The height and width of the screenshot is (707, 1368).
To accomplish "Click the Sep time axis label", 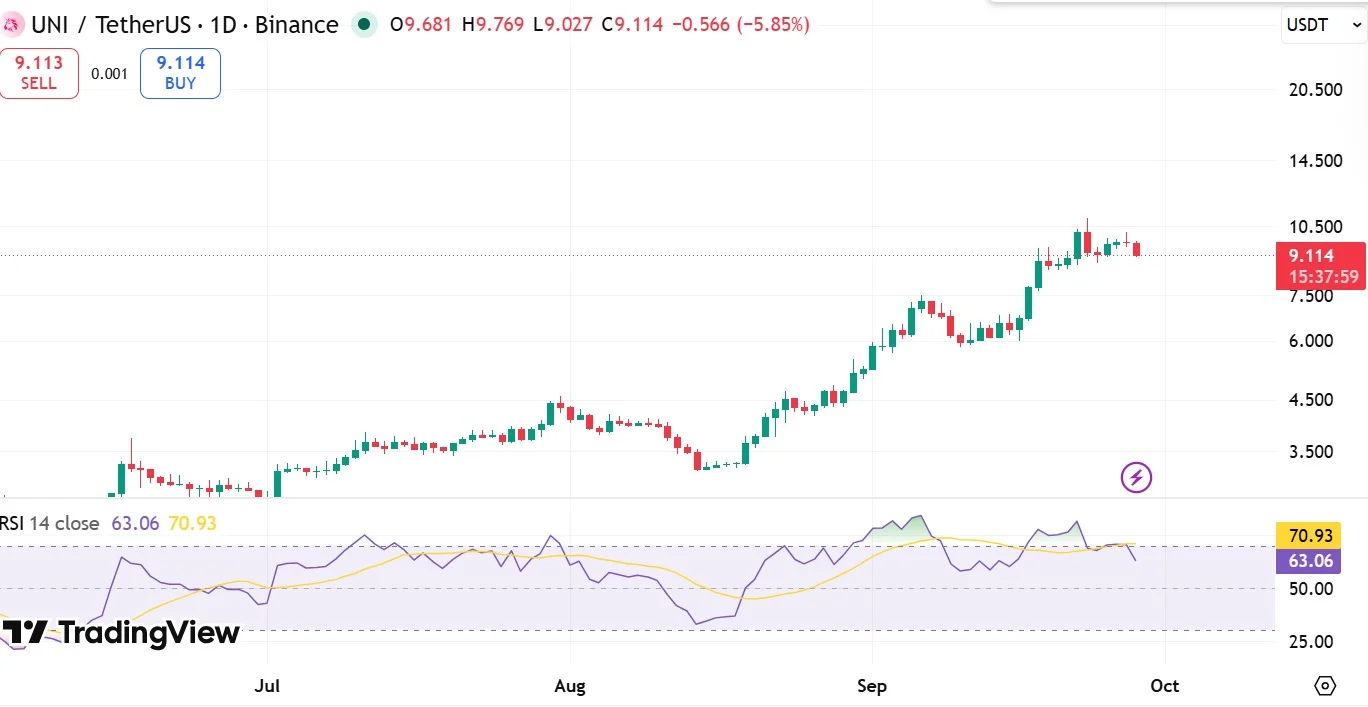I will point(872,686).
